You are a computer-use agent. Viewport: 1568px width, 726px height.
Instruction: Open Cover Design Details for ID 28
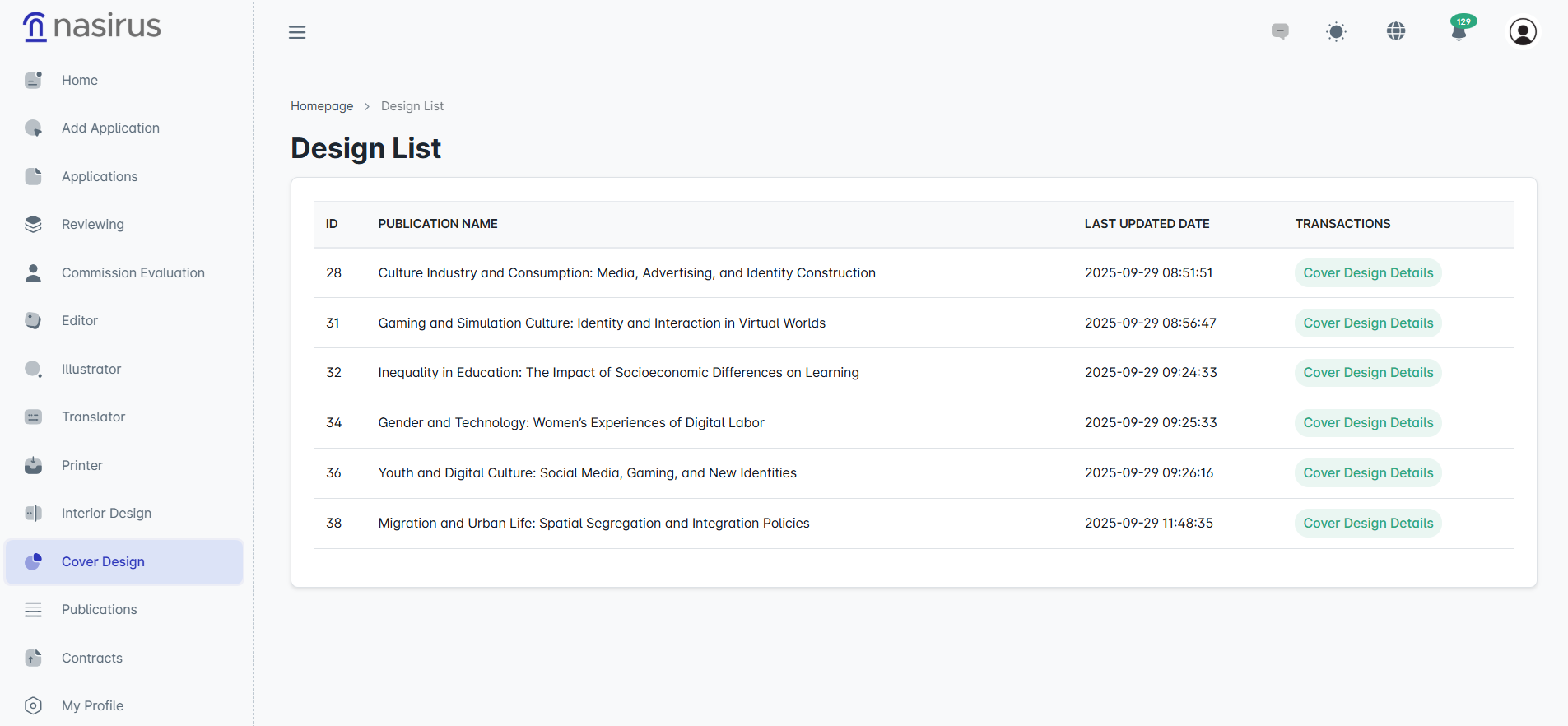pyautogui.click(x=1368, y=272)
